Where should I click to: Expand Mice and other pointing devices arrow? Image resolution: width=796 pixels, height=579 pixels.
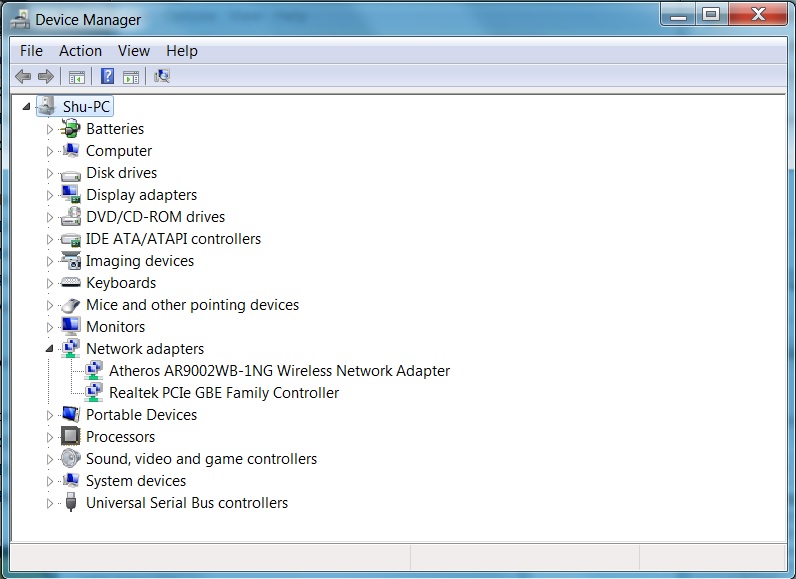pos(50,305)
